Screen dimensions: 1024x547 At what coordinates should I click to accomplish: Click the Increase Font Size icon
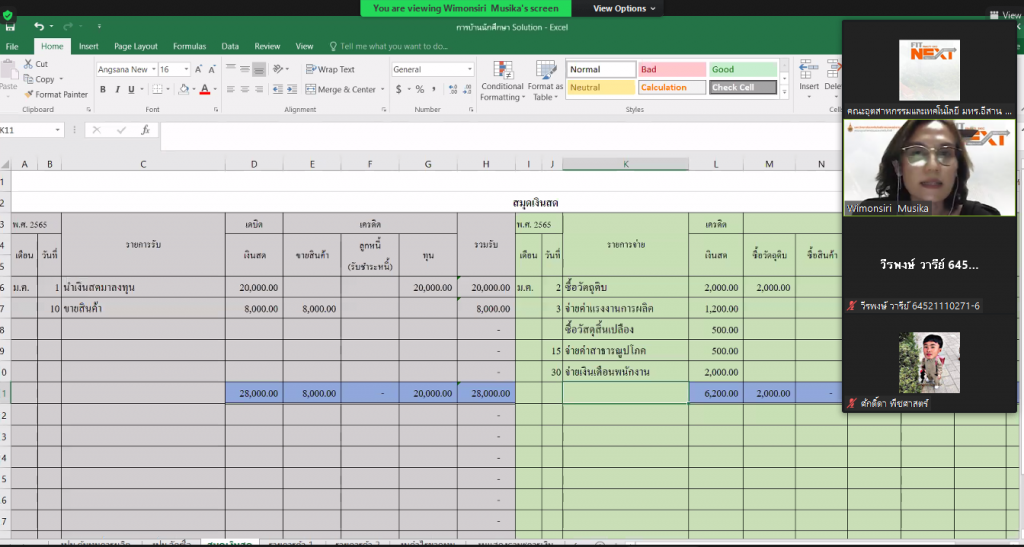199,70
